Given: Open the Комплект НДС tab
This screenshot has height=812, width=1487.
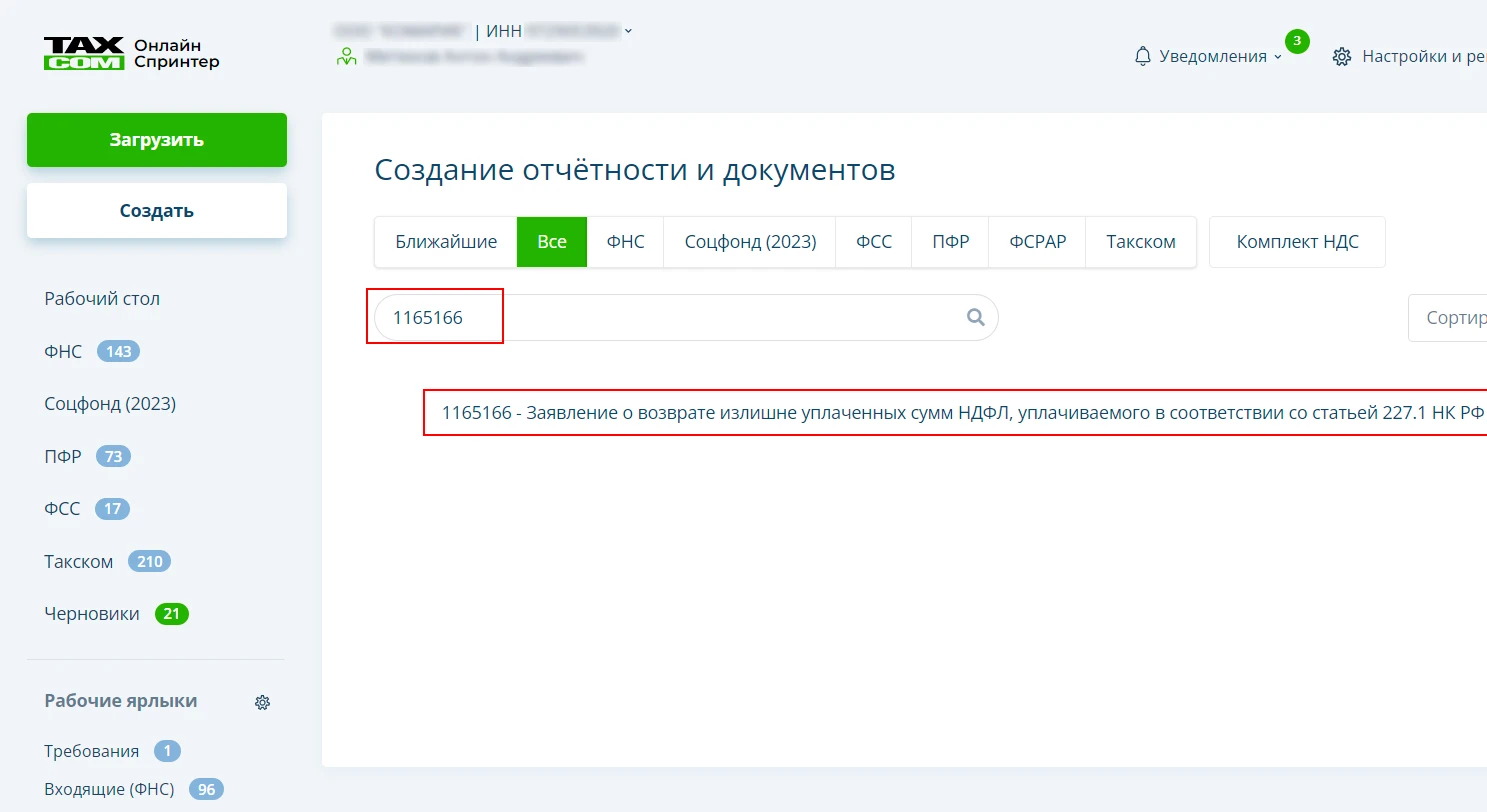Looking at the screenshot, I should click(1297, 242).
